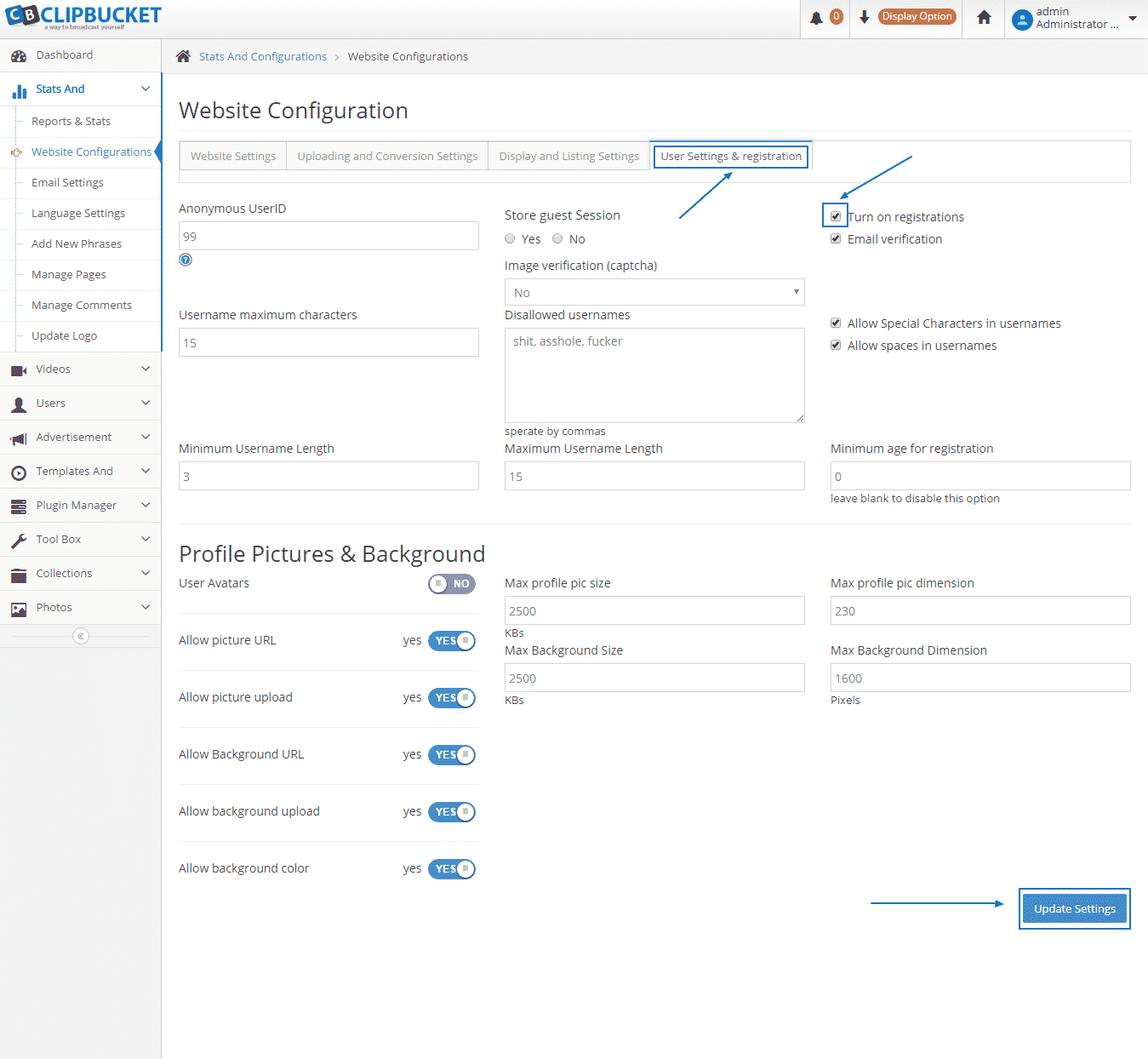Toggle Allow background color off

coord(451,868)
